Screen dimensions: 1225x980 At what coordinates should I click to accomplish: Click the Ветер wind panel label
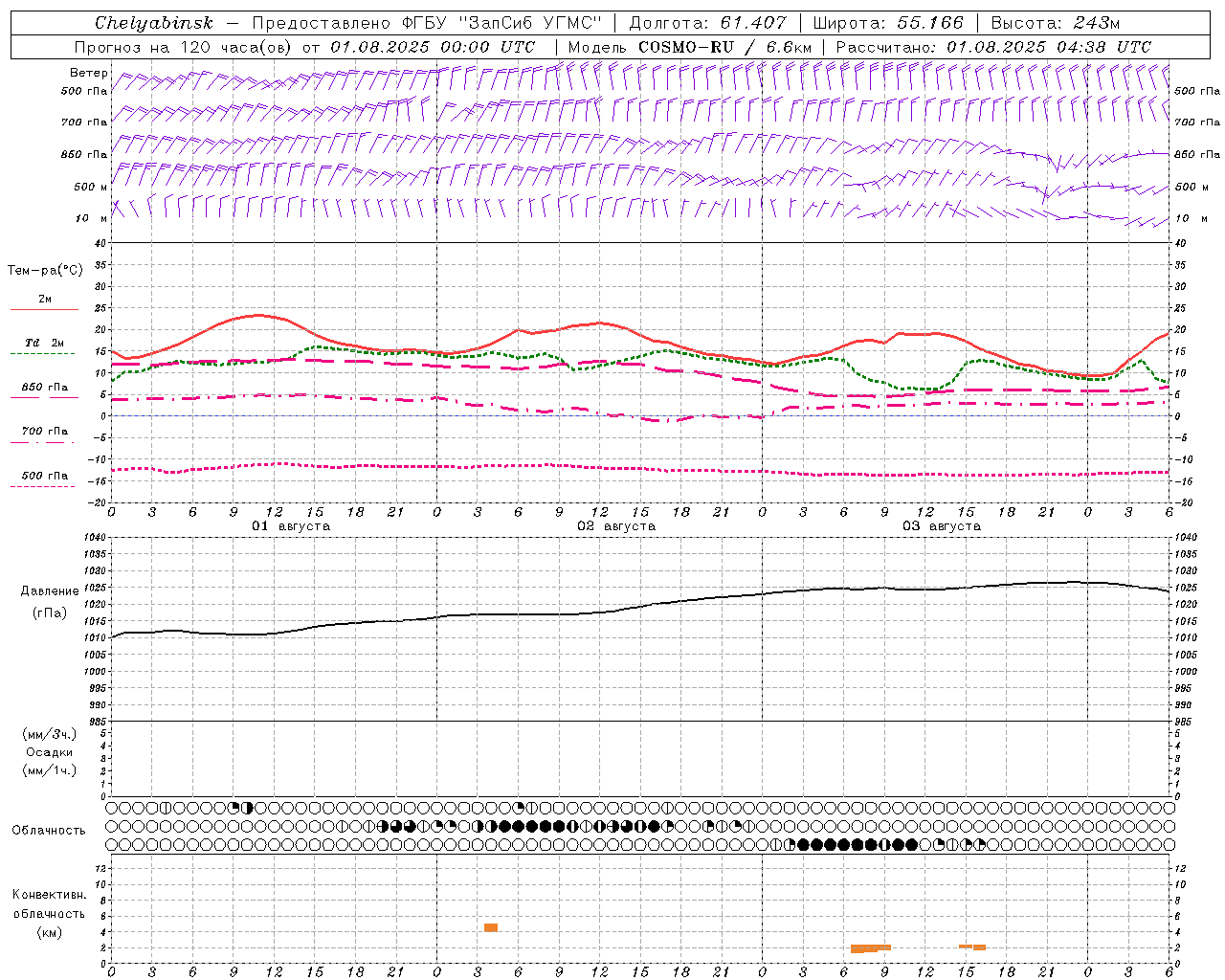tap(89, 73)
